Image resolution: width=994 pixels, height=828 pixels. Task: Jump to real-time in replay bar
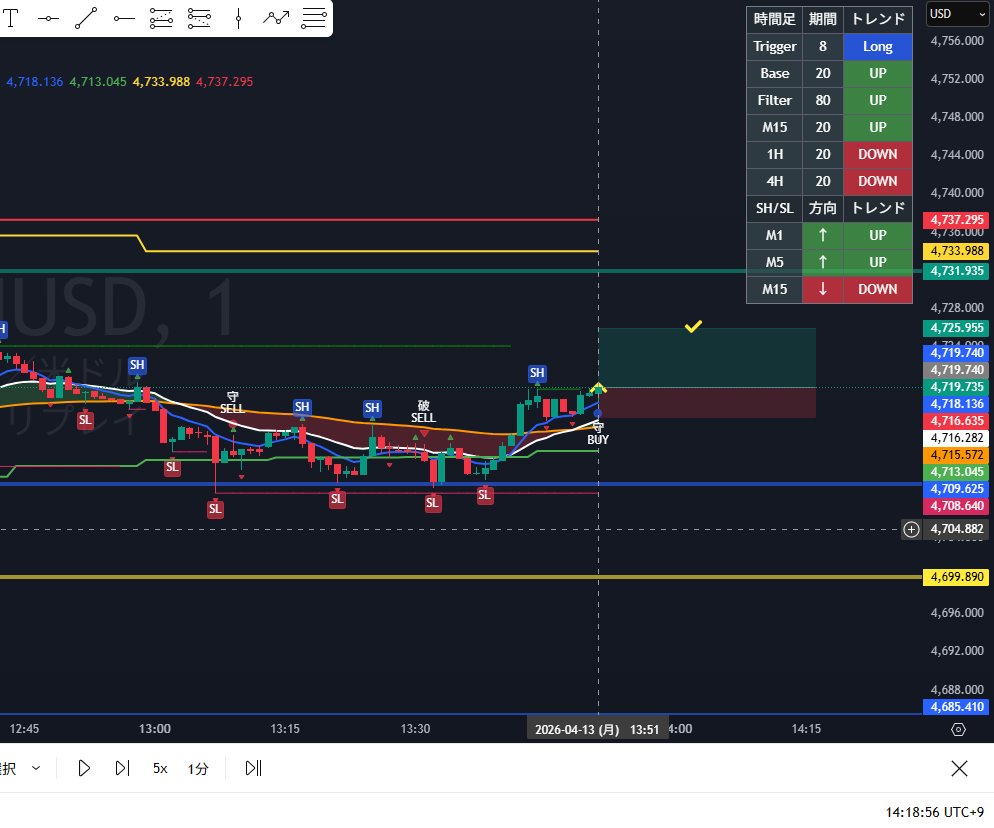pyautogui.click(x=253, y=768)
